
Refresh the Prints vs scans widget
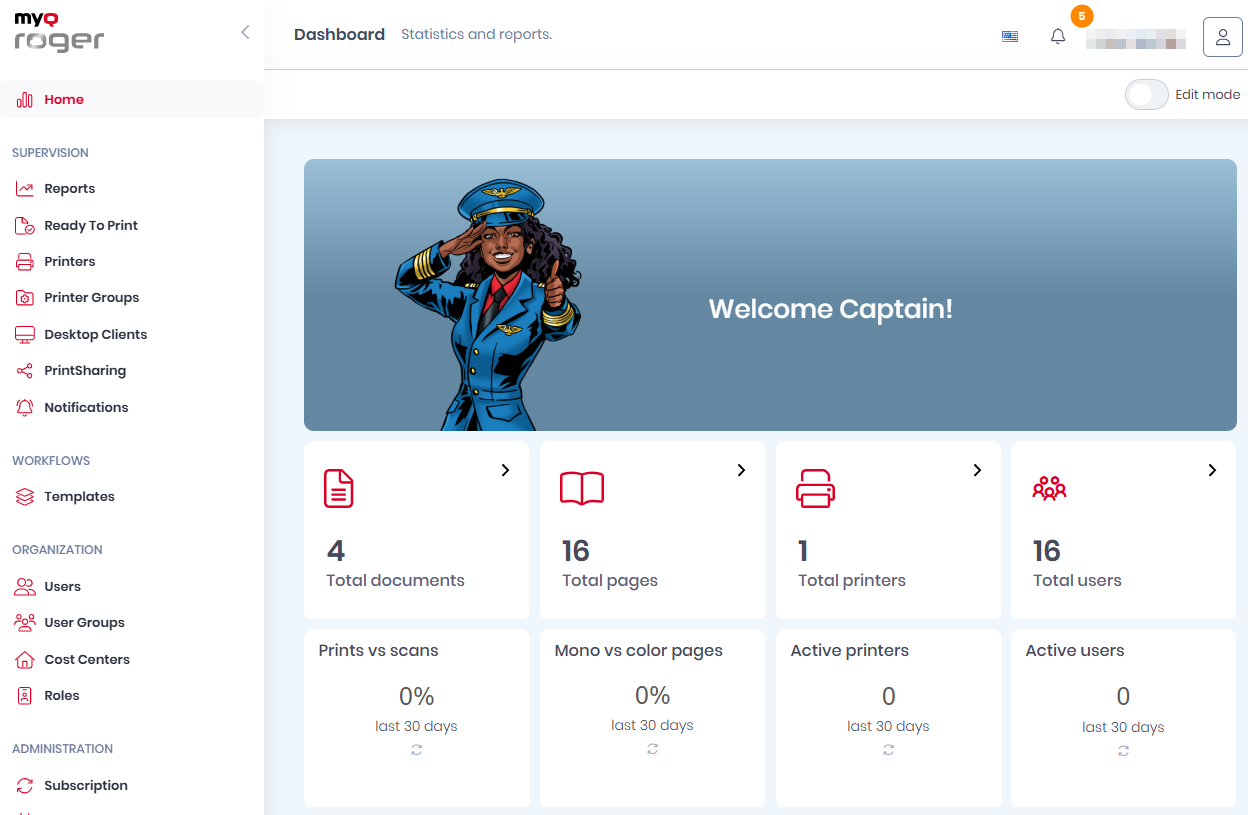point(416,750)
